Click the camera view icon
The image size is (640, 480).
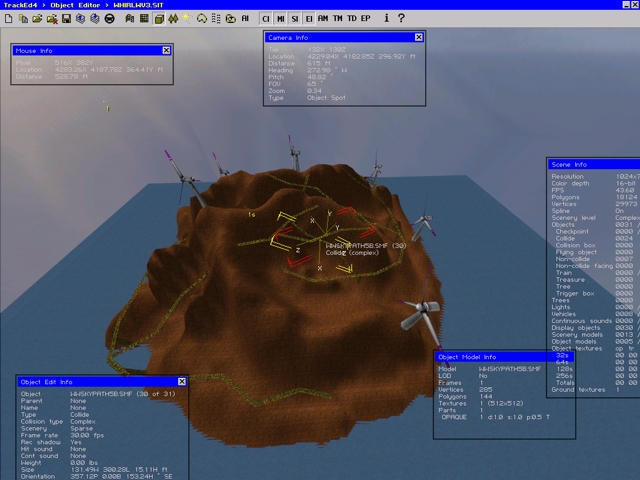[x=231, y=19]
